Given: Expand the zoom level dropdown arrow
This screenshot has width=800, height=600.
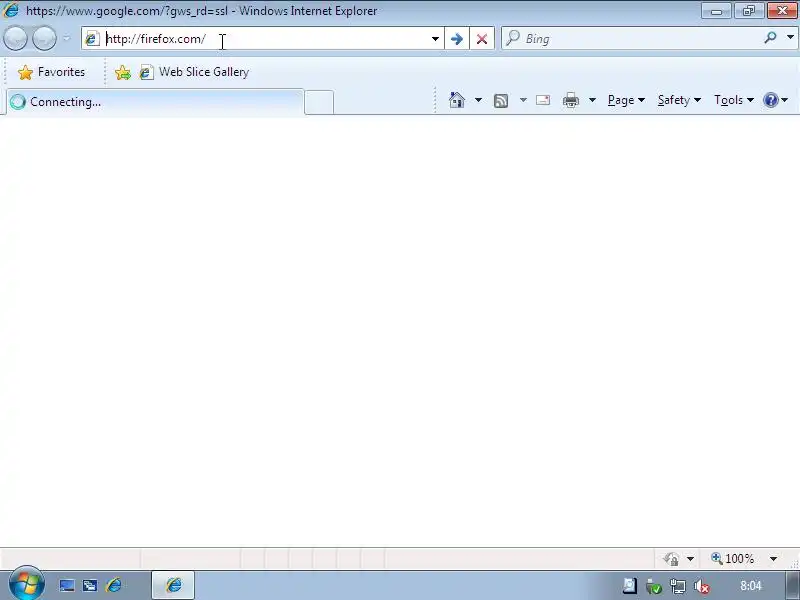Looking at the screenshot, I should (x=773, y=559).
